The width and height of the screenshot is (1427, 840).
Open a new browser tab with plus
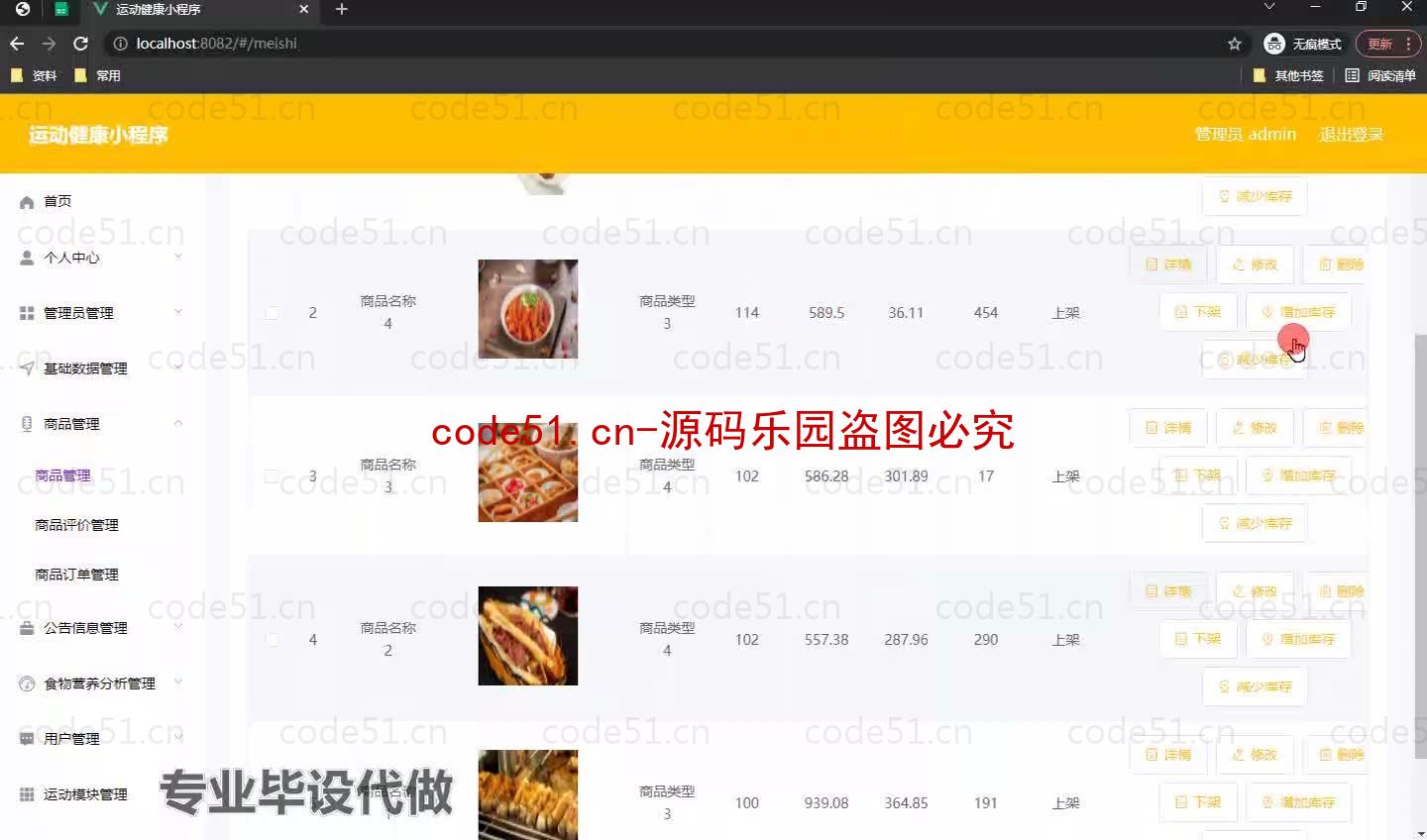point(342,9)
